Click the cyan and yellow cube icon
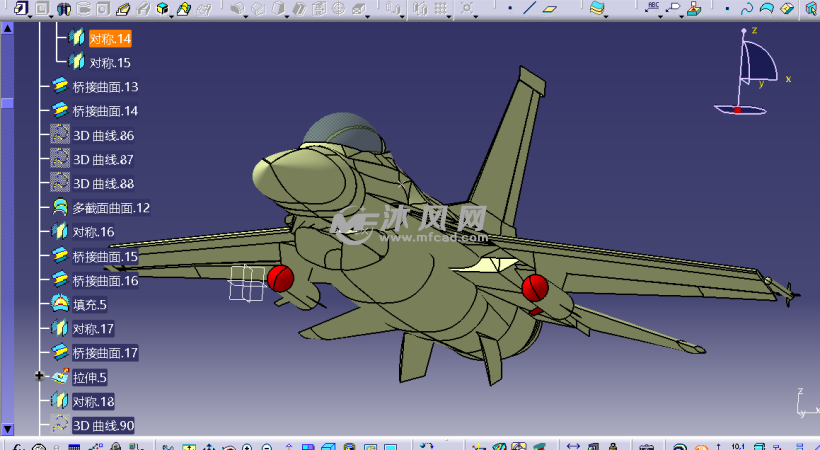The width and height of the screenshot is (820, 450). click(x=163, y=8)
